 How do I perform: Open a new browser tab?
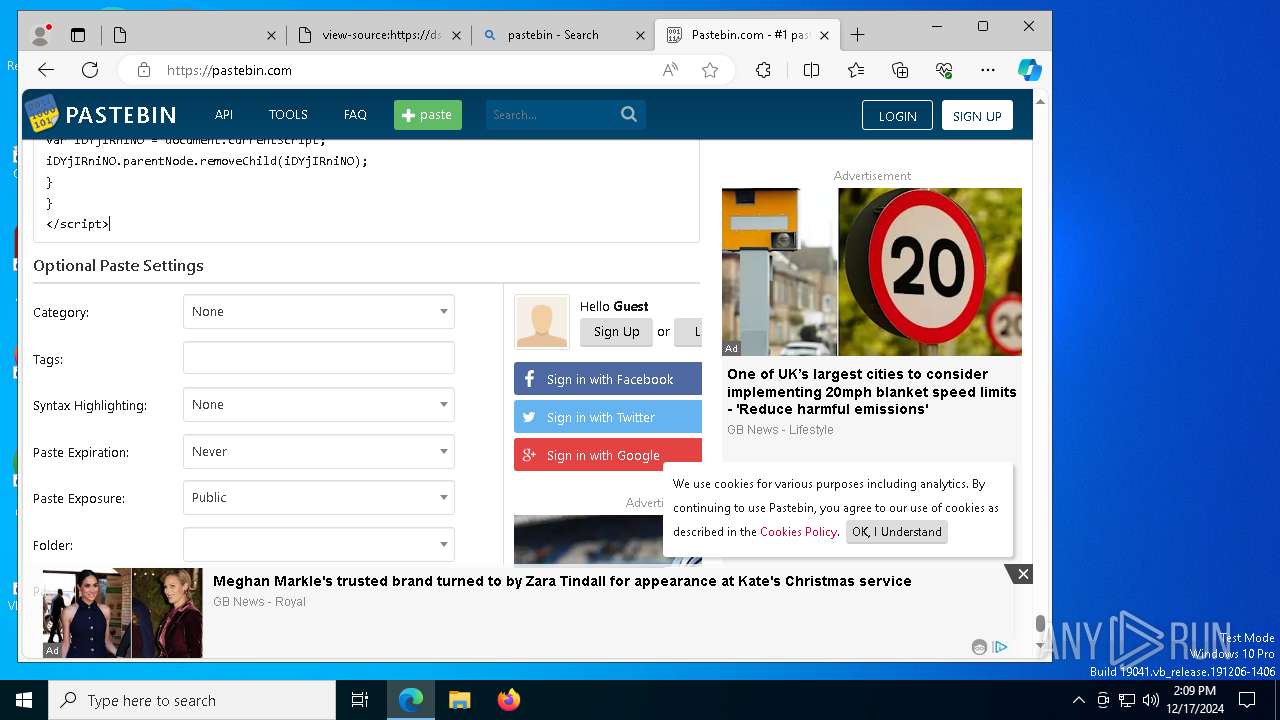click(857, 35)
